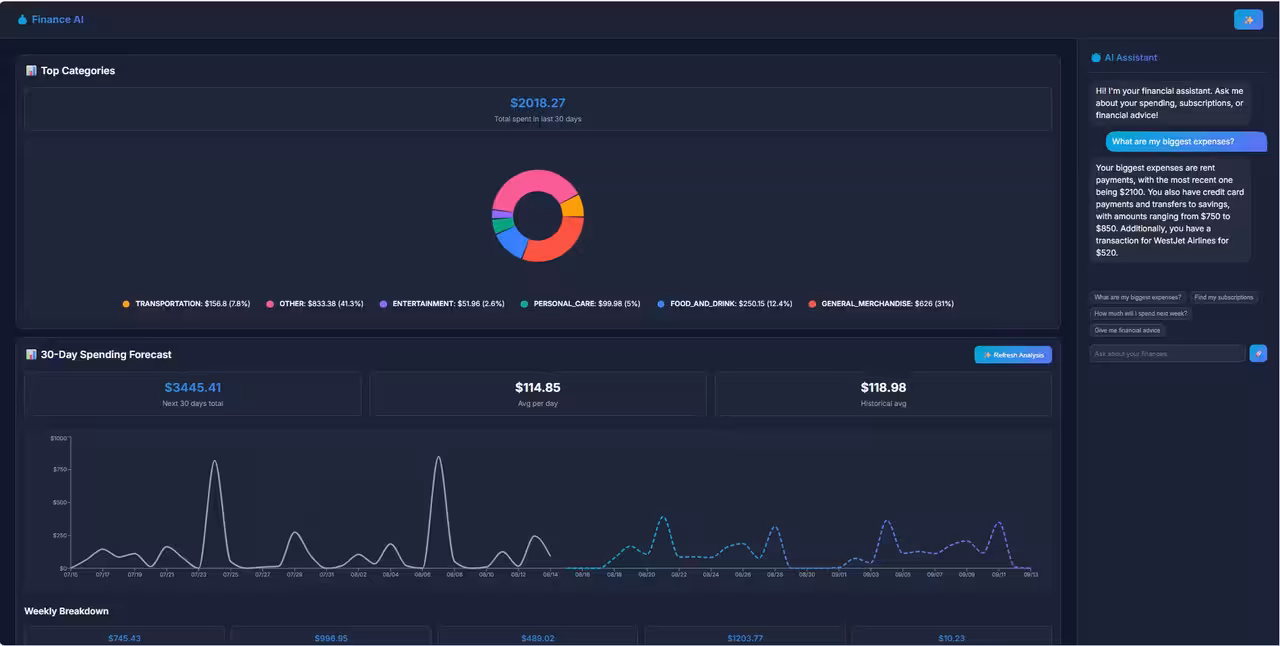Select the $745.43 weekly breakdown card
The width and height of the screenshot is (1280, 646).
click(x=125, y=637)
